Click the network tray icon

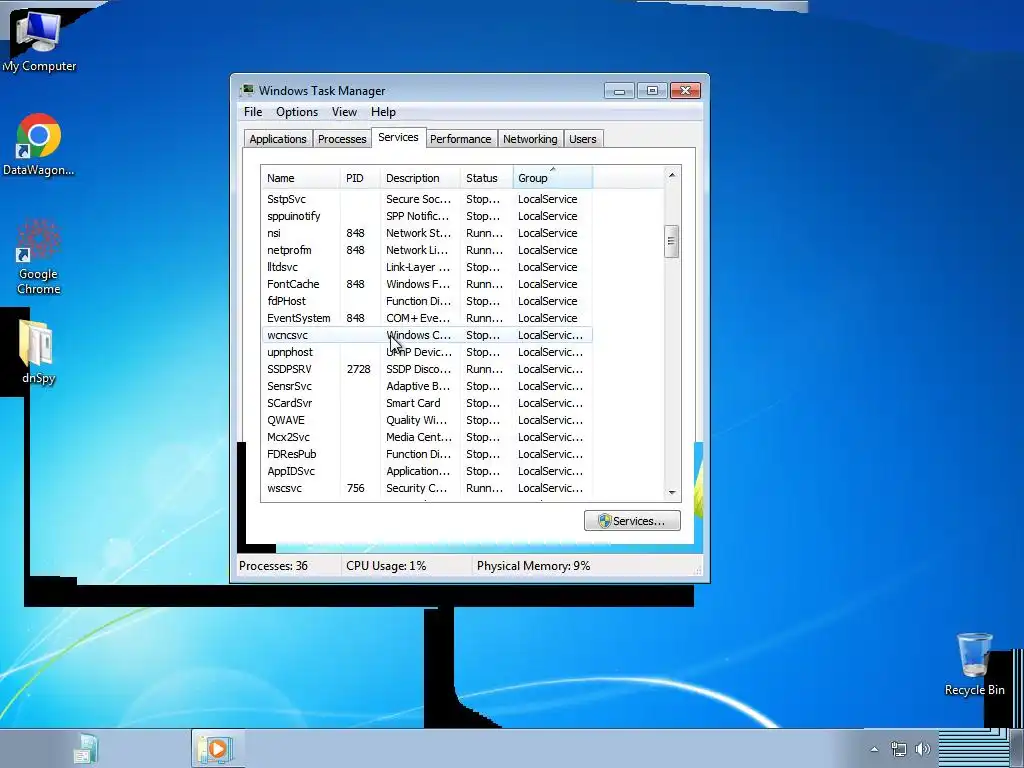click(x=899, y=749)
